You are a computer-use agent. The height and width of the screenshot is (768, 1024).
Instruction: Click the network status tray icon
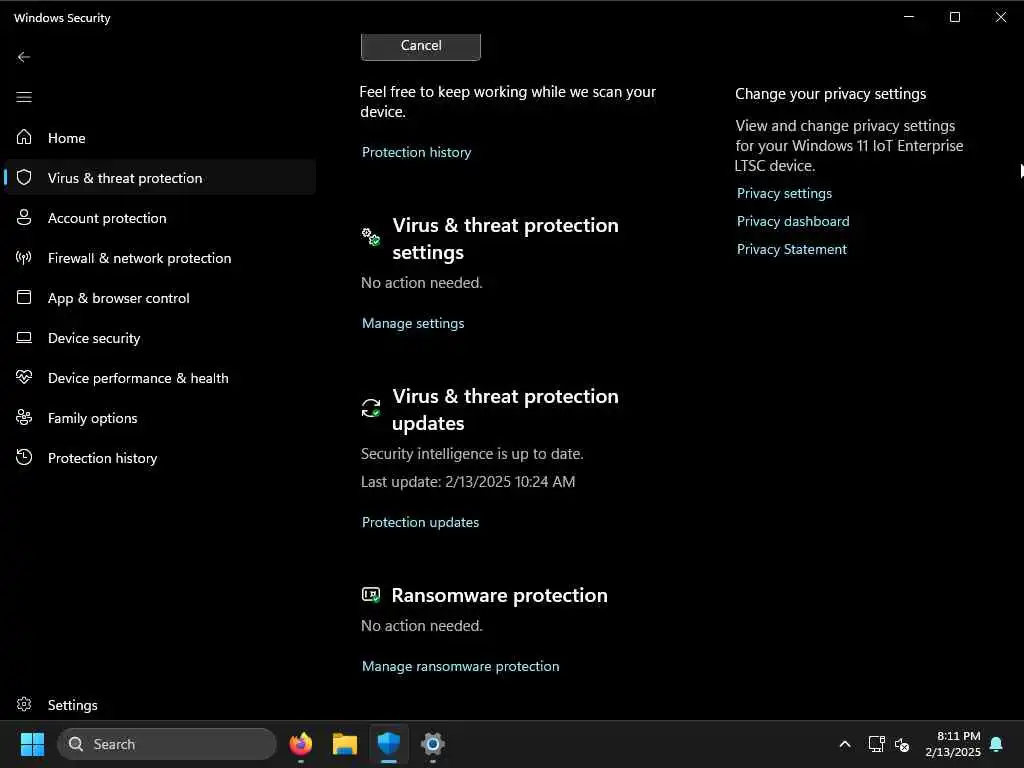876,744
